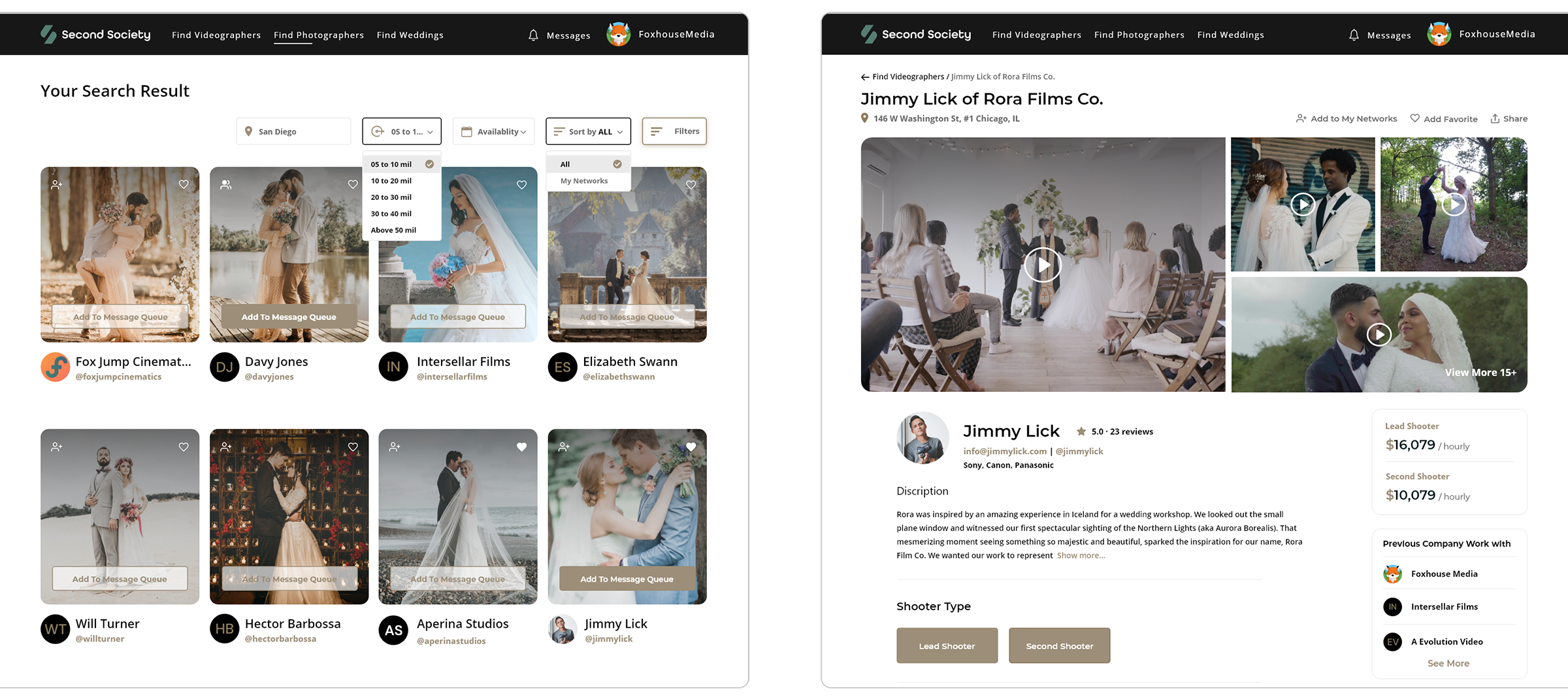Viewport: 1568px width, 697px height.
Task: Expand the Sort by ALL dropdown
Action: click(588, 131)
